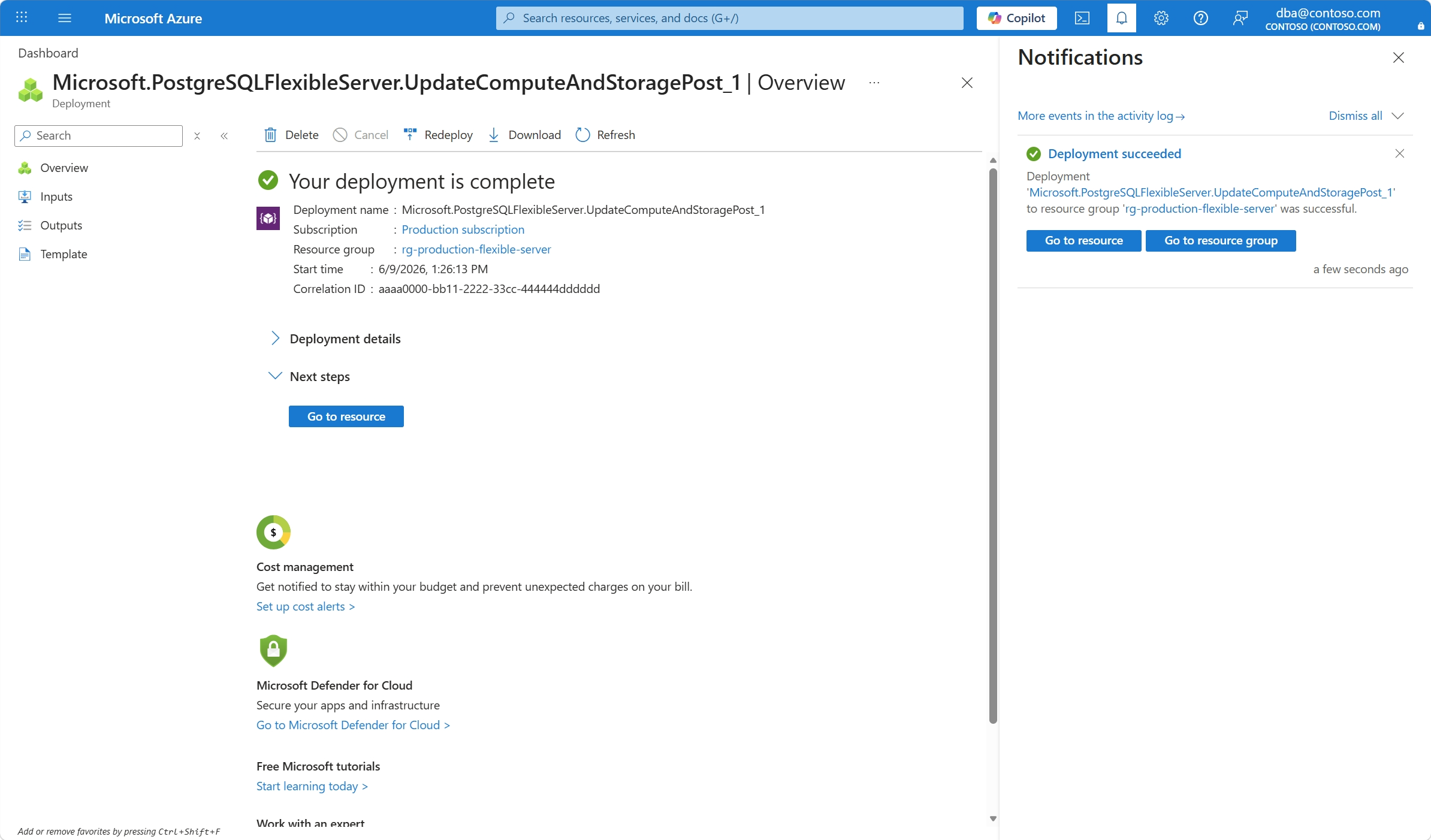Open the Azure portal apps grid icon
This screenshot has width=1431, height=840.
pyautogui.click(x=22, y=17)
